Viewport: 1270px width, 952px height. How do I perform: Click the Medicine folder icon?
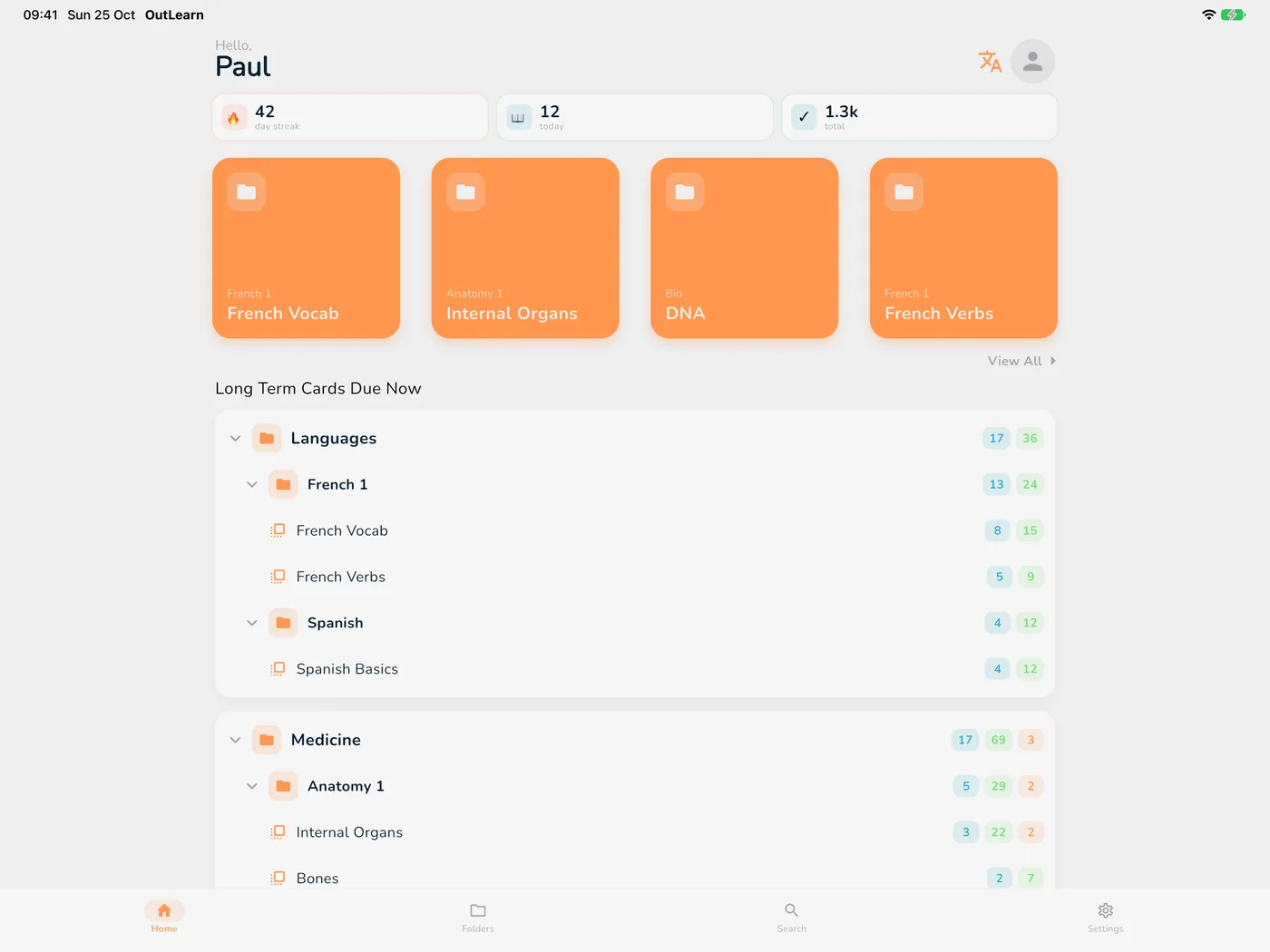pos(267,740)
